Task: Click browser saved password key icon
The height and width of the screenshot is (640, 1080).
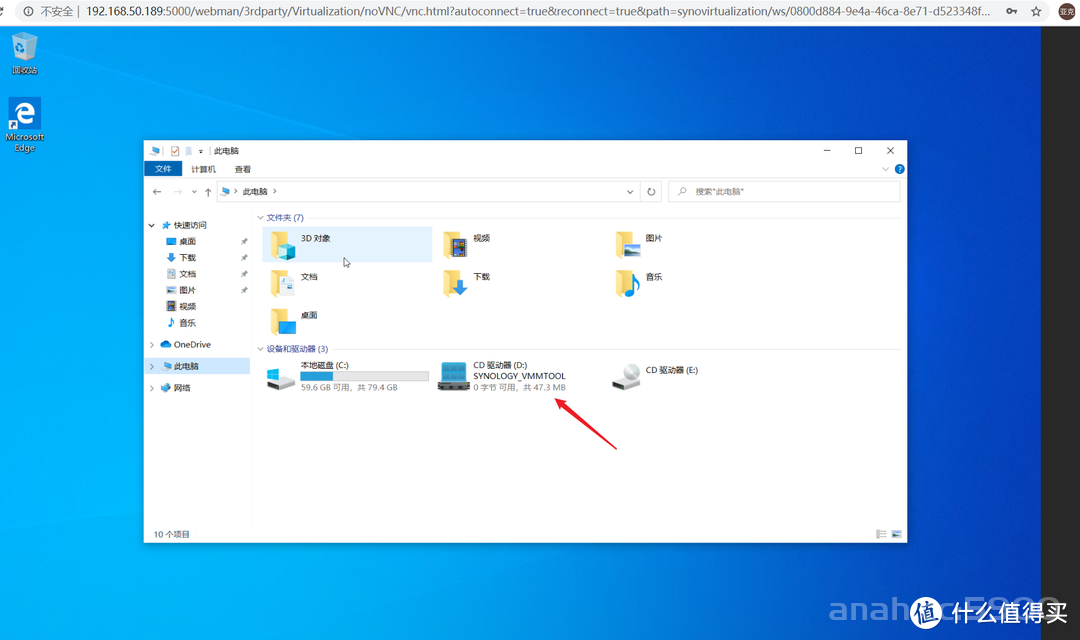Action: 1012,11
